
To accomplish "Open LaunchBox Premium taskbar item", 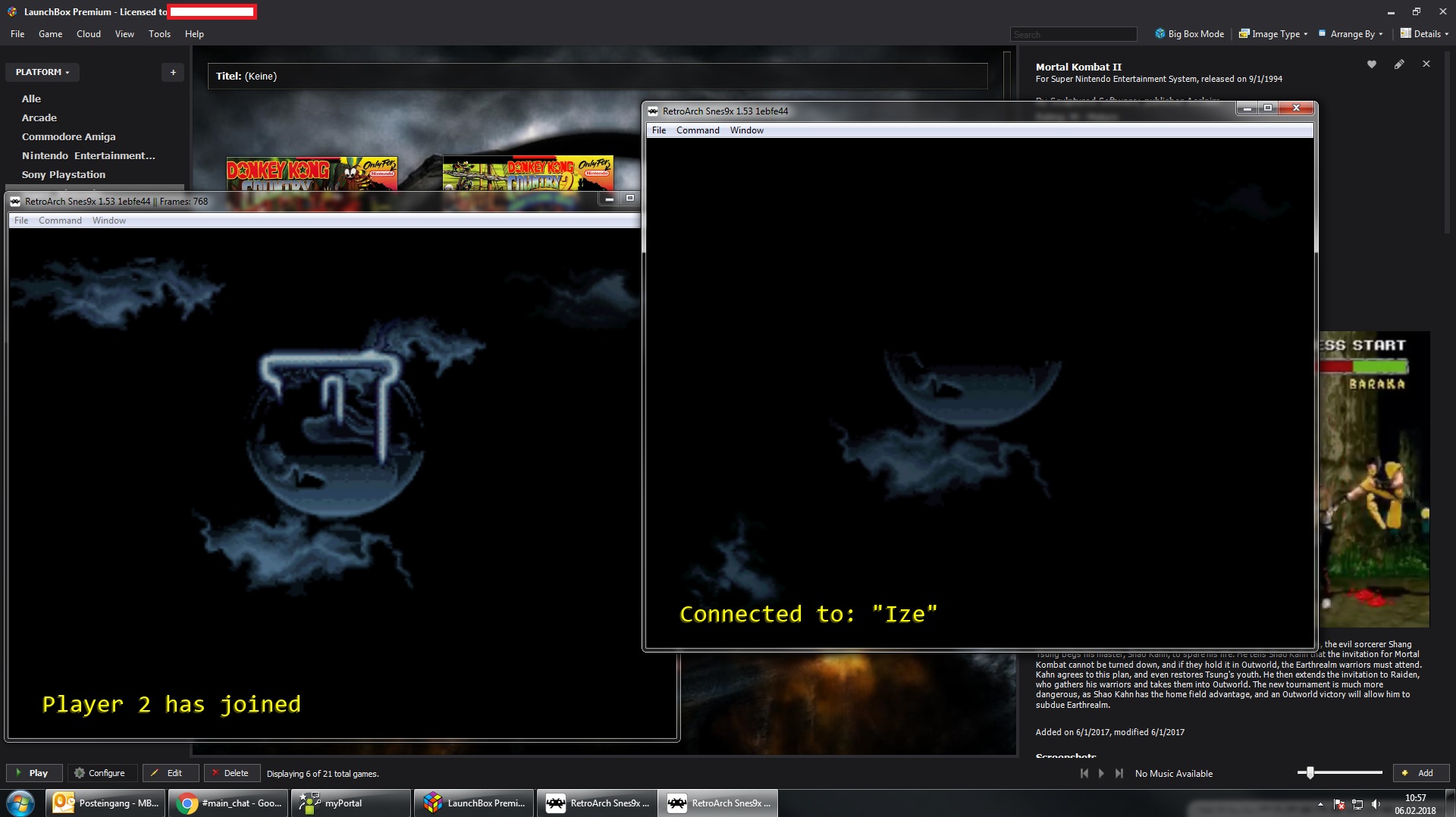I will [x=474, y=803].
